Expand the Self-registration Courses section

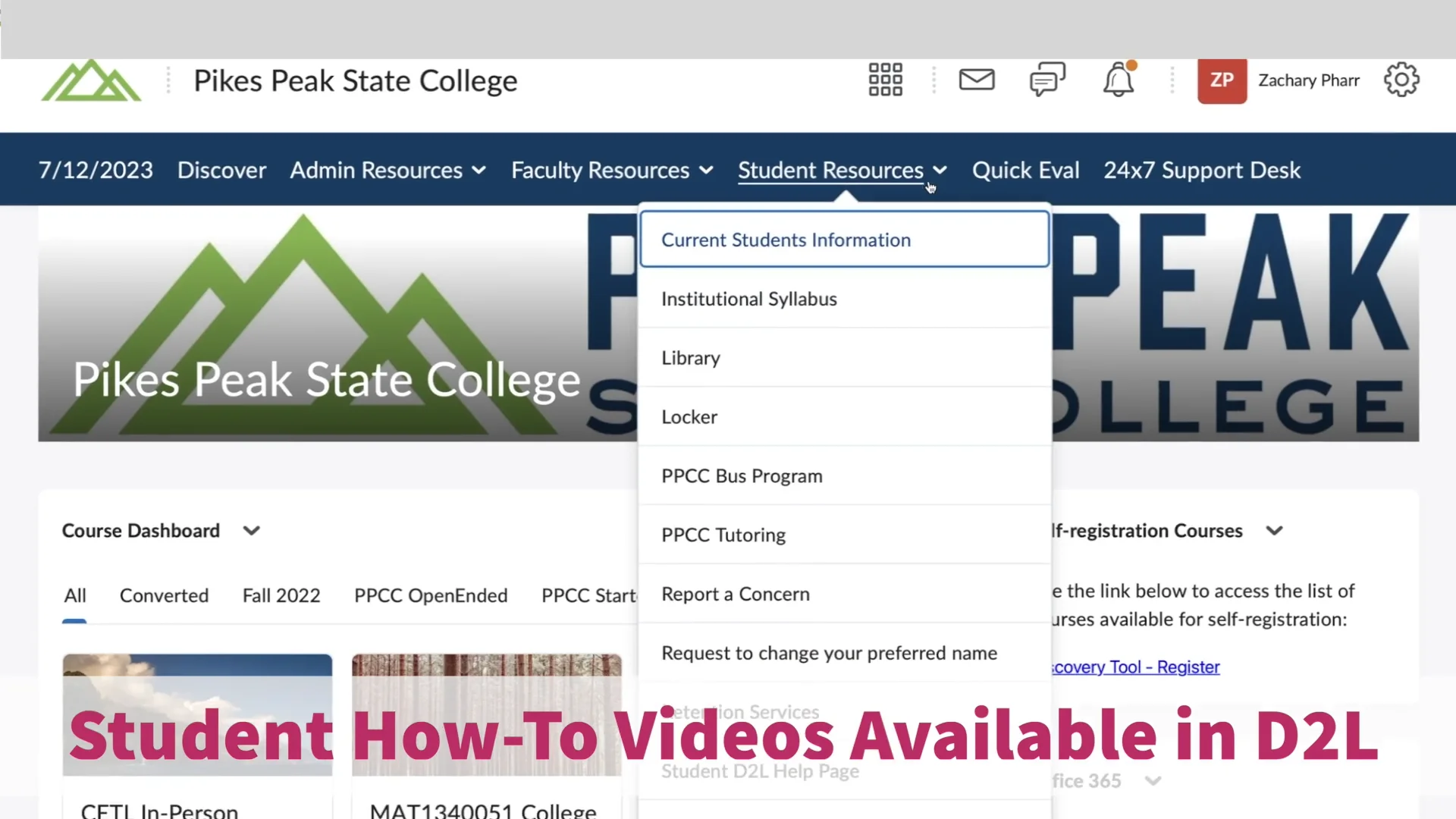click(1274, 530)
